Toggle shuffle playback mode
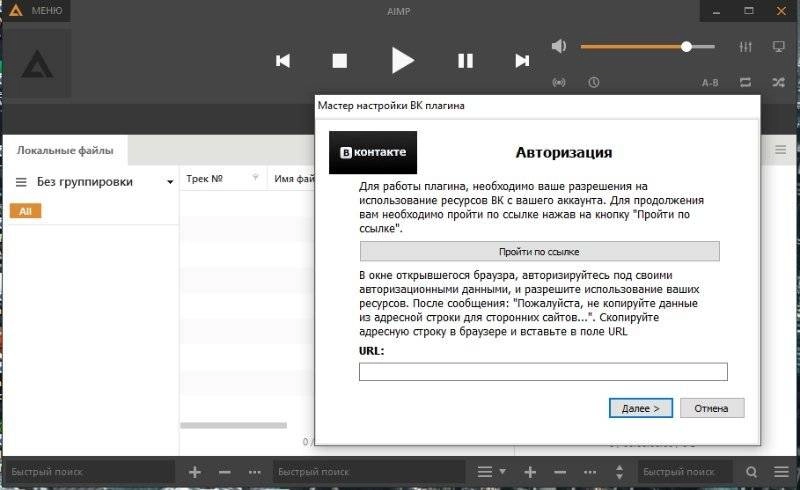This screenshot has height=490, width=800. coord(779,82)
